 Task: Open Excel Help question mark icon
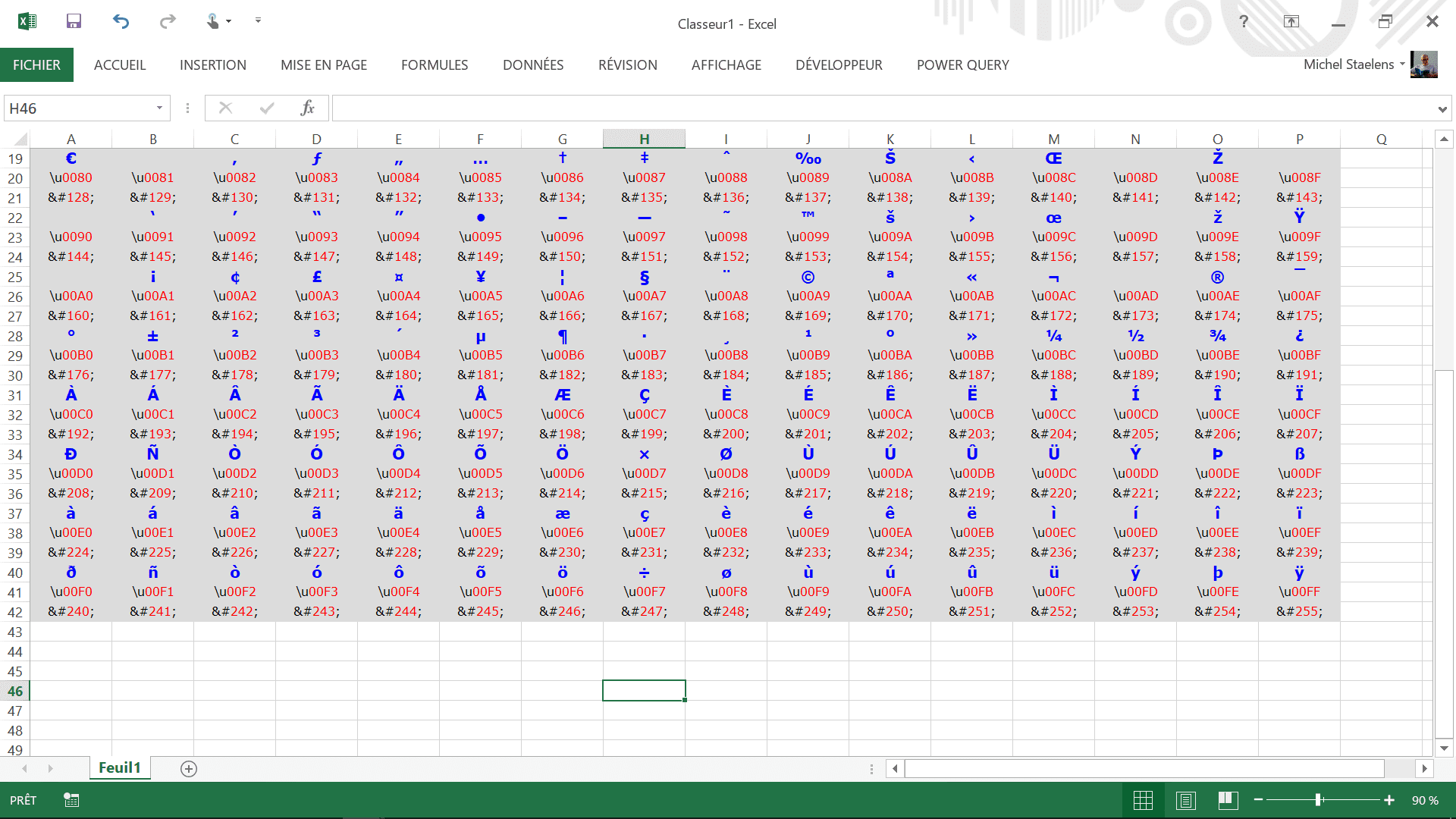1244,22
